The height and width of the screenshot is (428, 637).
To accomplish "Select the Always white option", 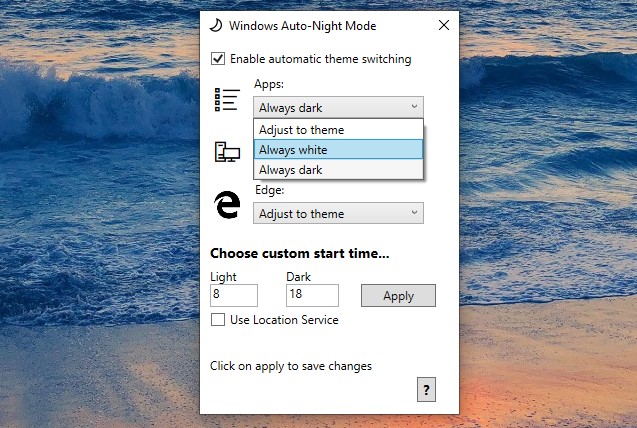I will coord(338,150).
